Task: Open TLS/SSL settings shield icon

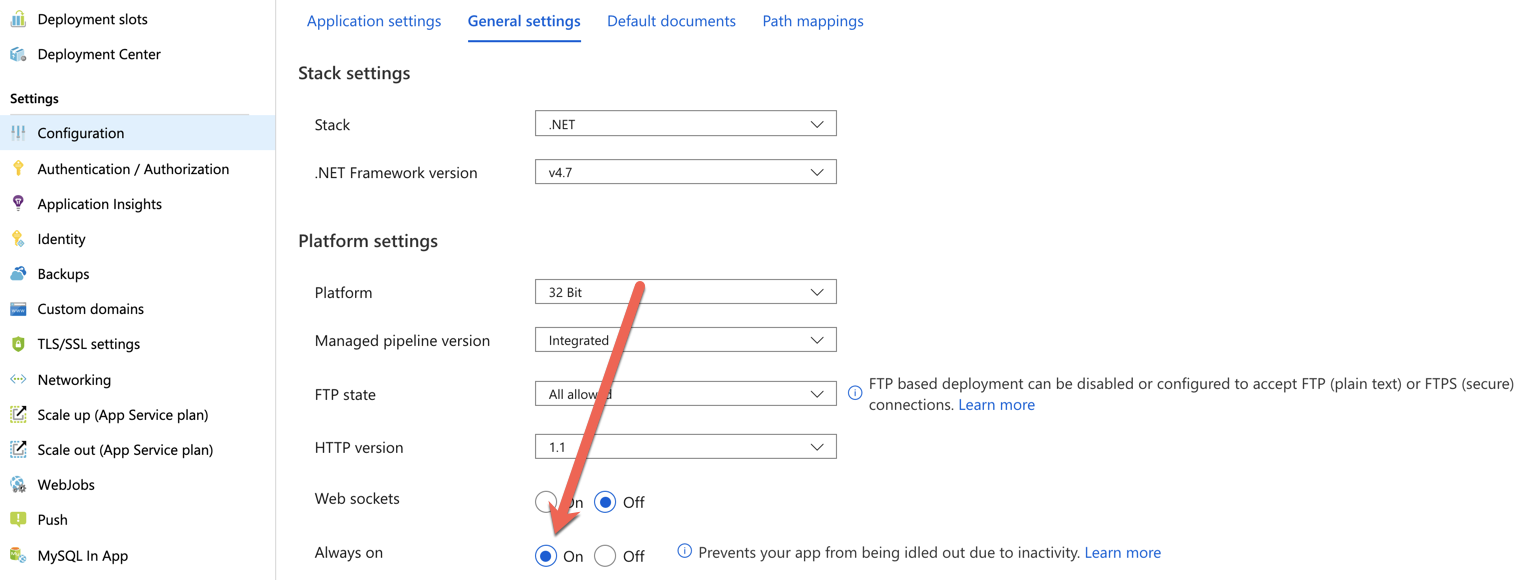Action: pyautogui.click(x=18, y=344)
